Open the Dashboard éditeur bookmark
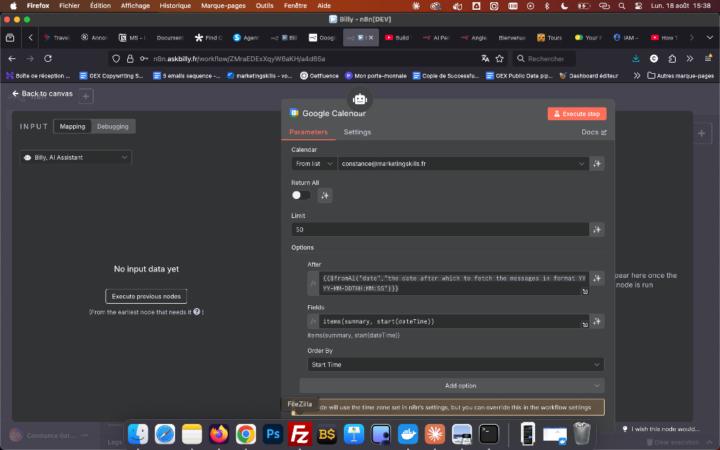 point(589,76)
